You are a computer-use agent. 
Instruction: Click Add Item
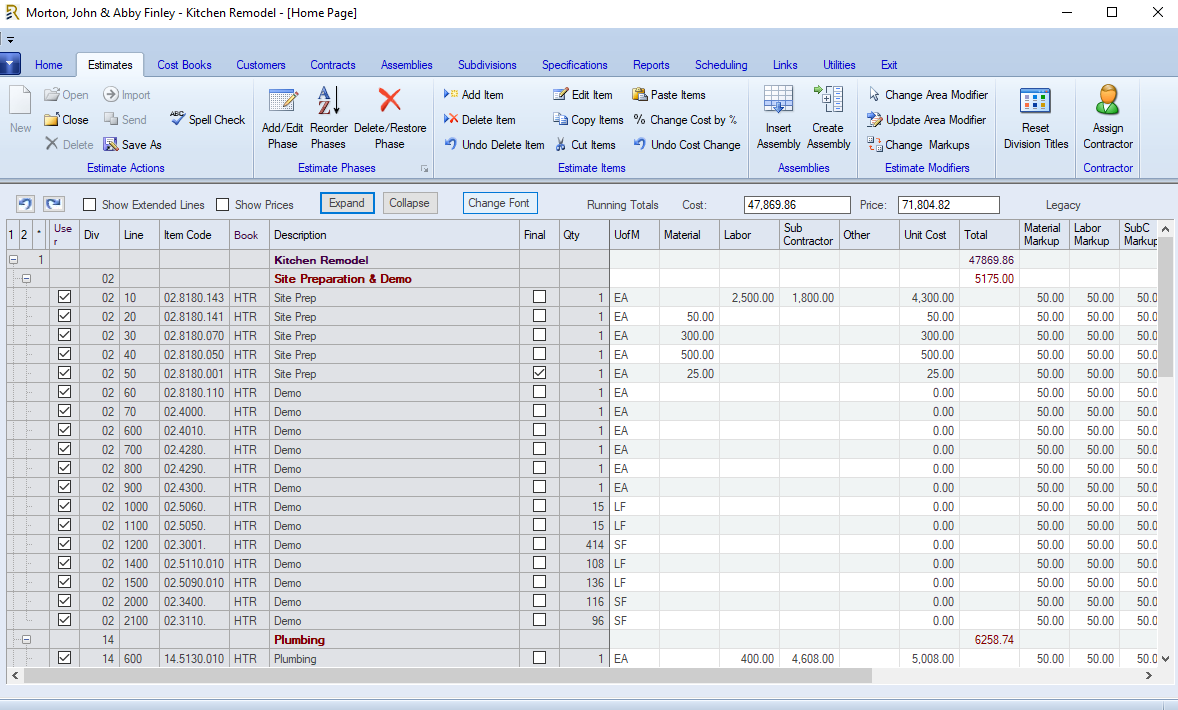(473, 95)
